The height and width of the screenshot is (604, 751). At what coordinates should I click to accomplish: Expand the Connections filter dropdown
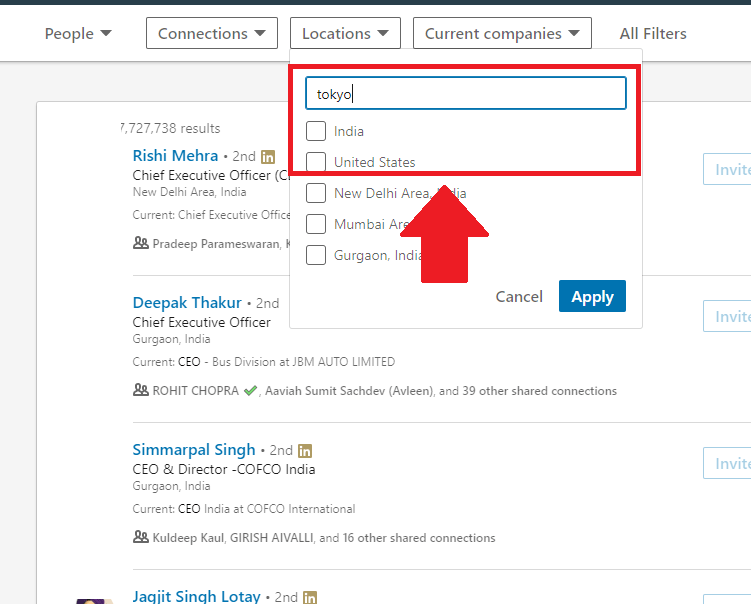[212, 33]
